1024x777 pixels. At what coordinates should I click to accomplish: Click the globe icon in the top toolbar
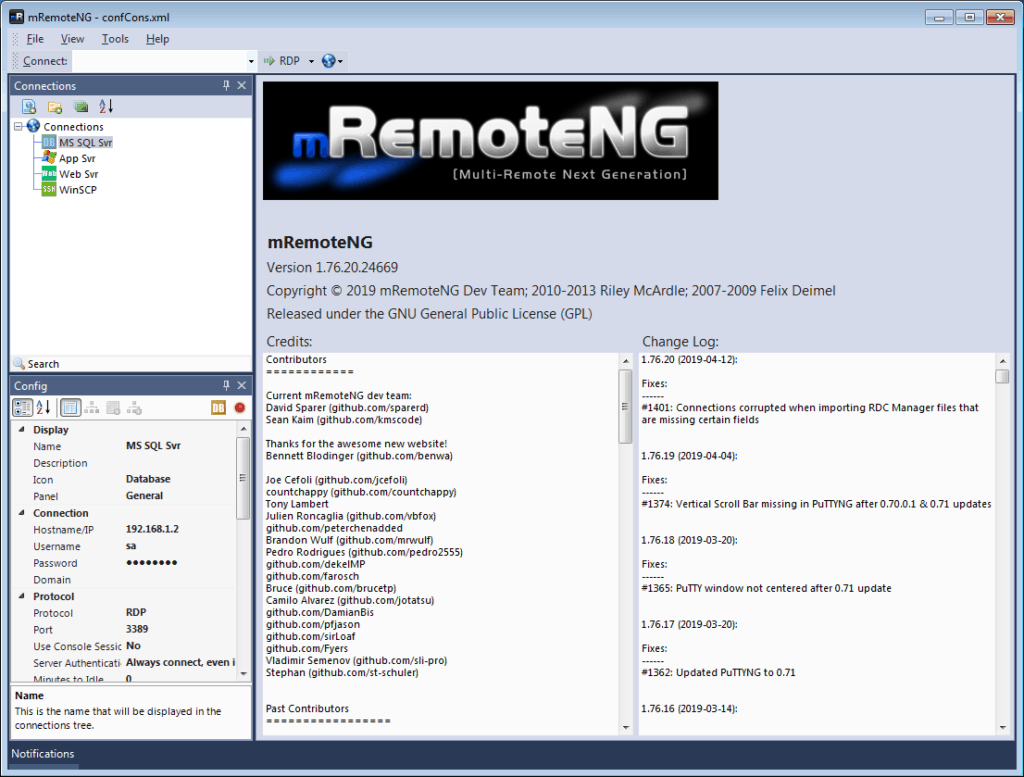tap(328, 61)
